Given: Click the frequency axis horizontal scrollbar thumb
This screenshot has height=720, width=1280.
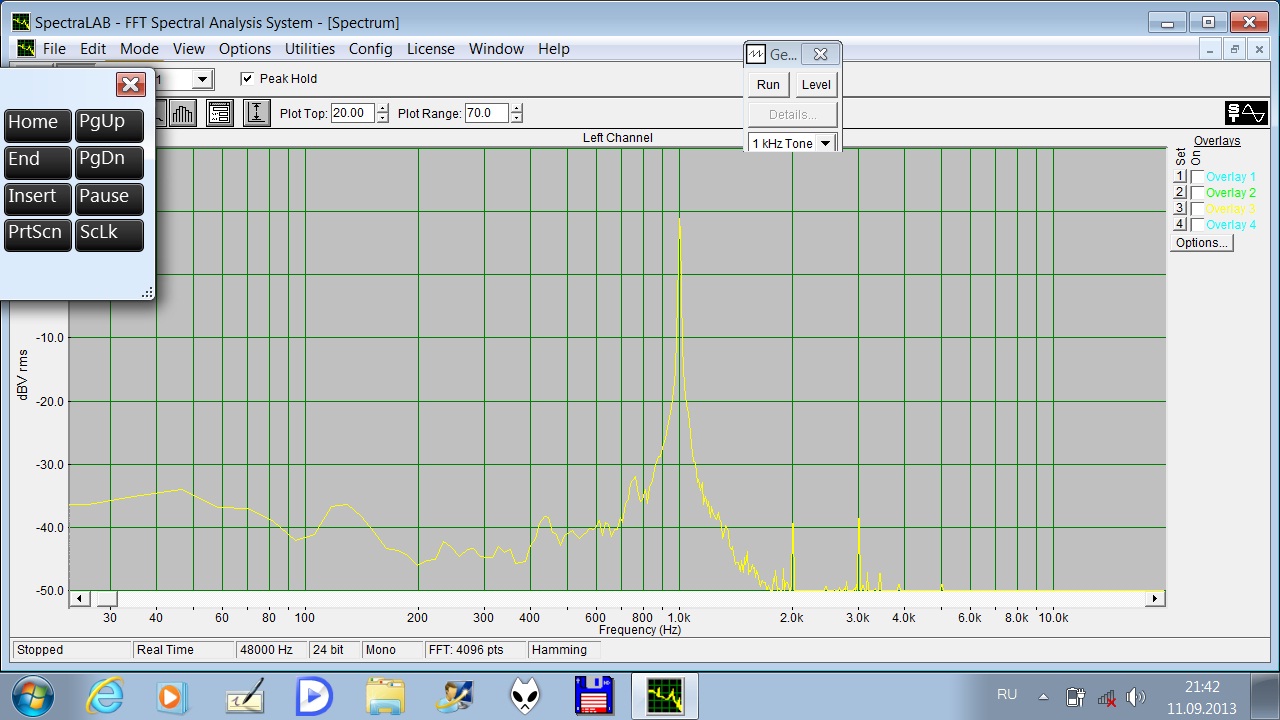Looking at the screenshot, I should pyautogui.click(x=106, y=599).
